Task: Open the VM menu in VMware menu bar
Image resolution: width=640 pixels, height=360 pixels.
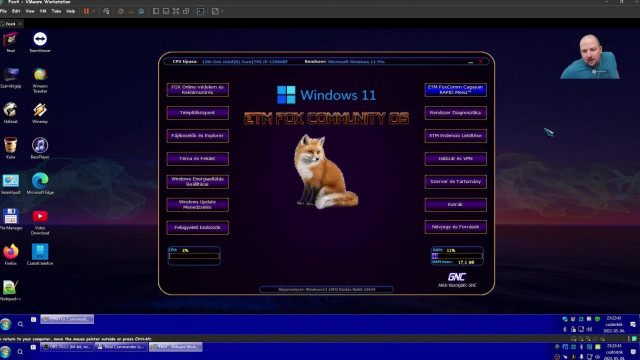Action: [43, 11]
